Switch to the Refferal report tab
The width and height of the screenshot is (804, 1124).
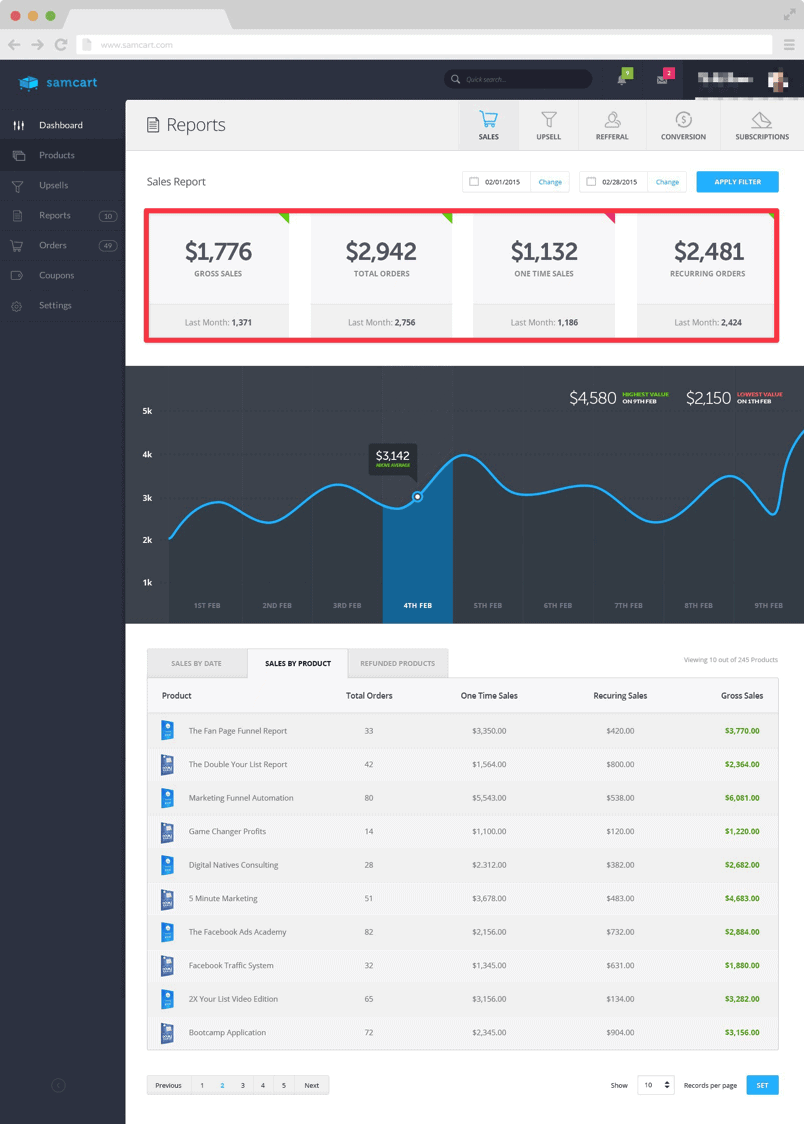click(612, 125)
